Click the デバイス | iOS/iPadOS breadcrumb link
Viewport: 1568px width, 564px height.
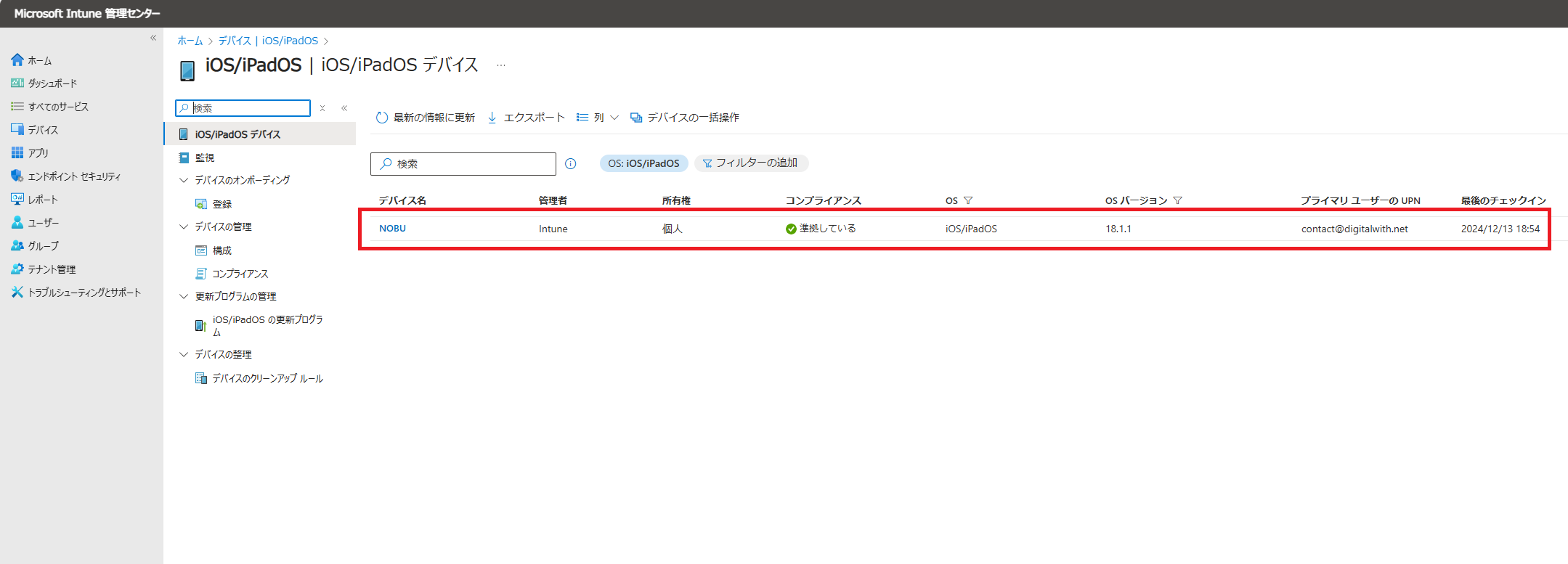268,41
